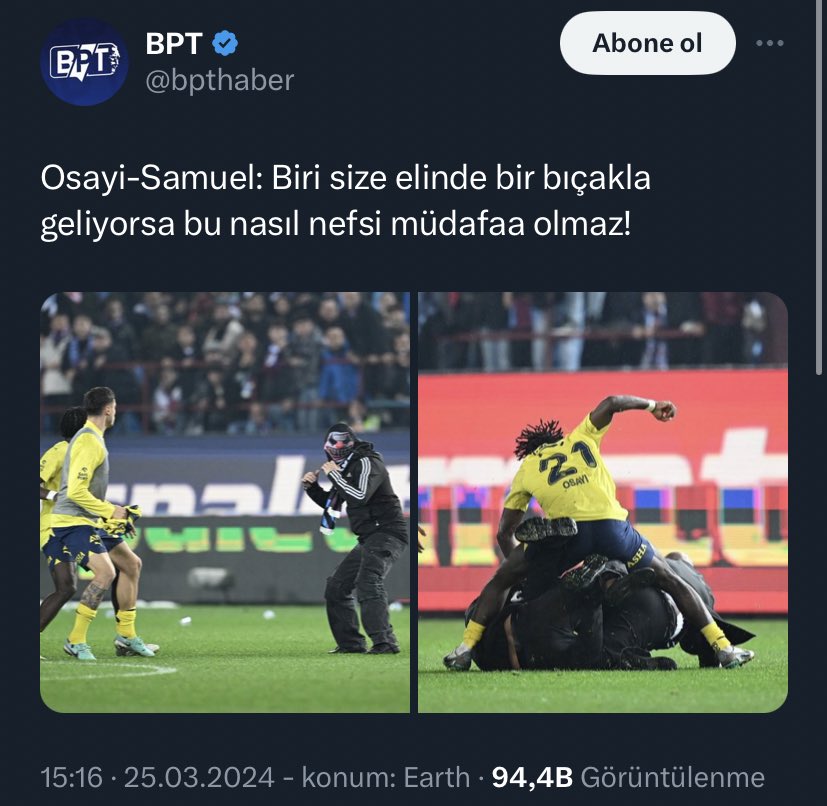827x806 pixels.
Task: Open the three-dot more options menu
Action: click(x=770, y=43)
